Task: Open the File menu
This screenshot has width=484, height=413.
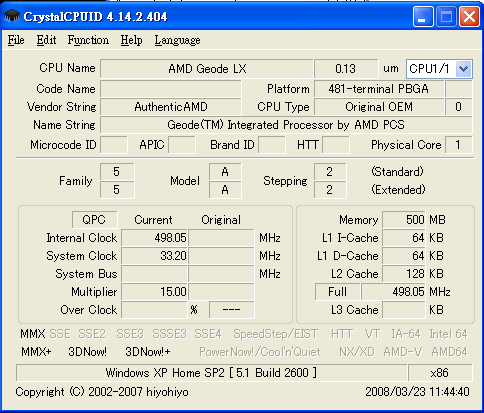Action: click(x=16, y=40)
